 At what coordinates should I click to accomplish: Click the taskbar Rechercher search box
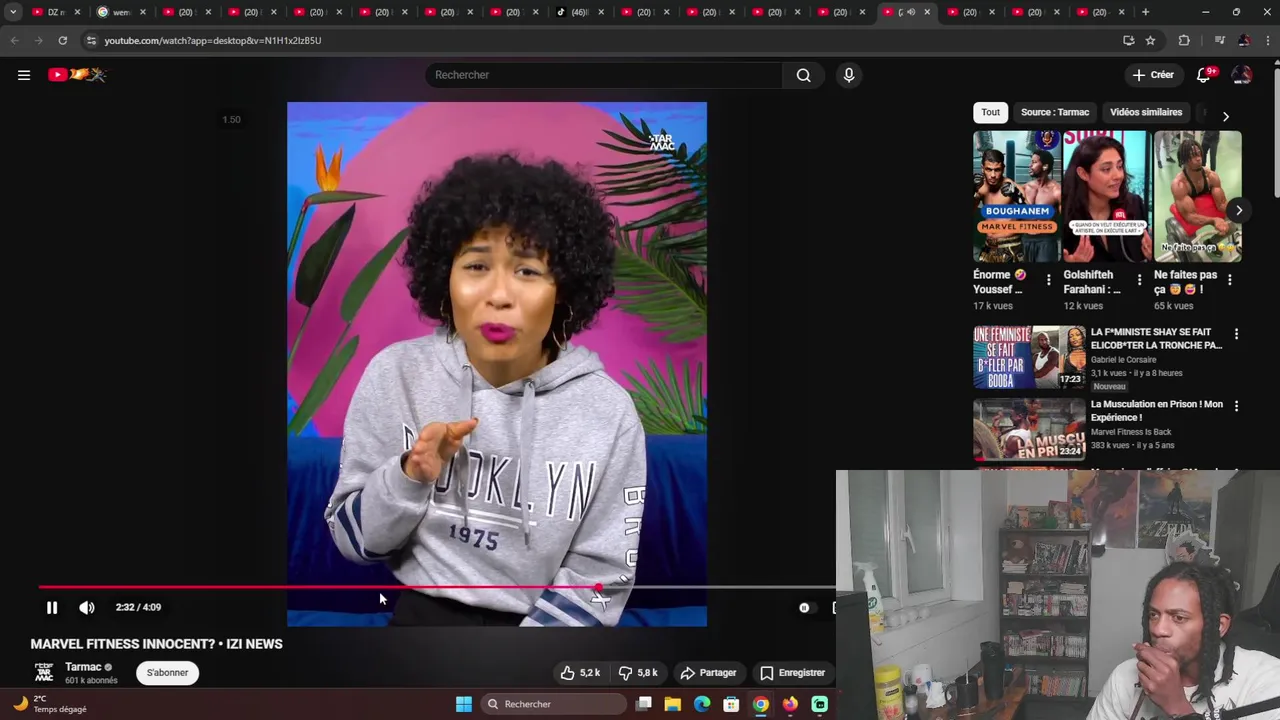(555, 704)
